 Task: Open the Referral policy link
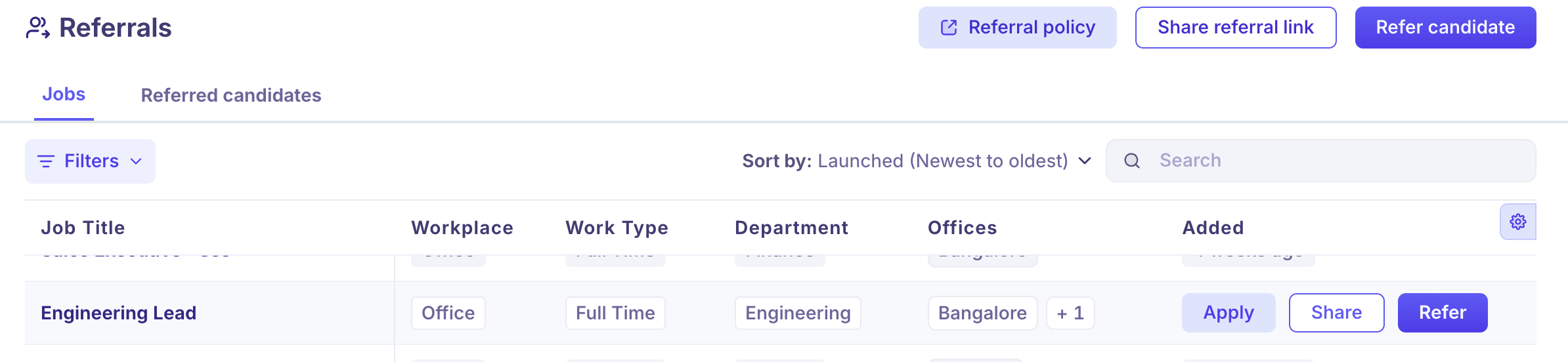[x=1031, y=28]
